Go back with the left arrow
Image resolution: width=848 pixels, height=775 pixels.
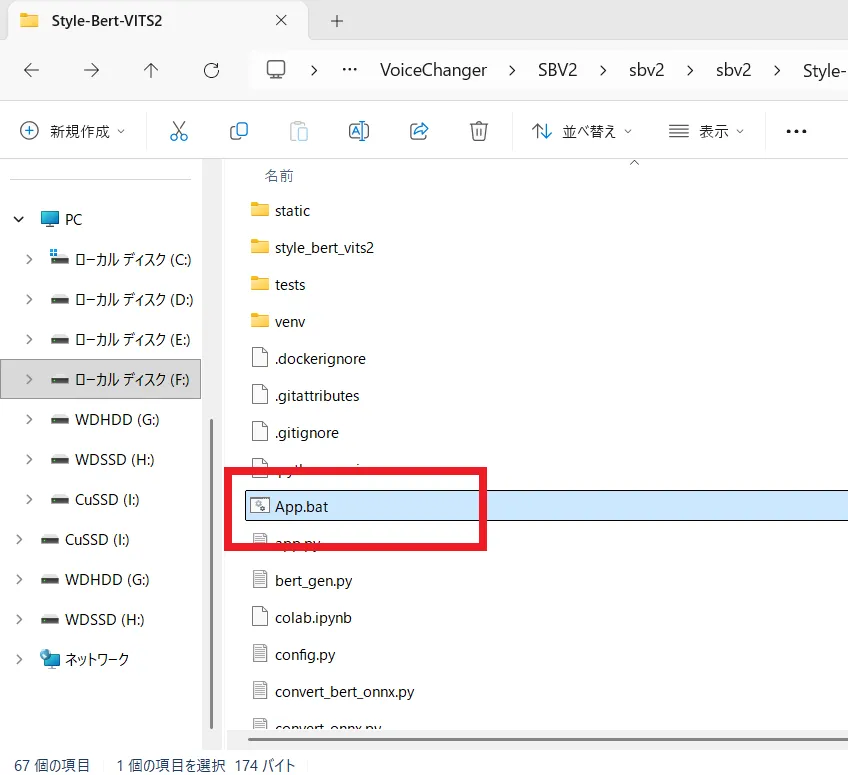(31, 70)
